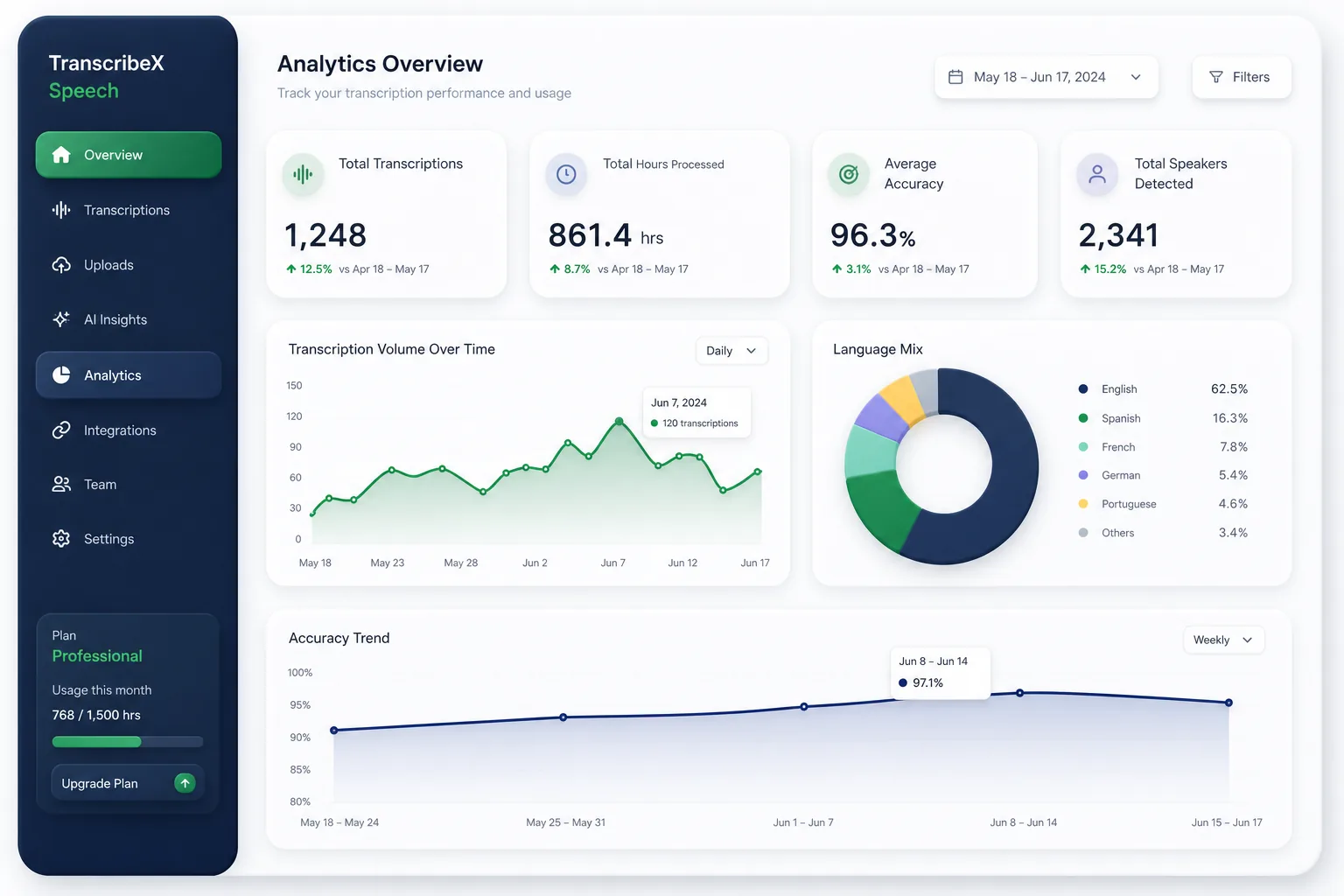
Task: Click the pie chart icon beside Analytics
Action: 61,375
